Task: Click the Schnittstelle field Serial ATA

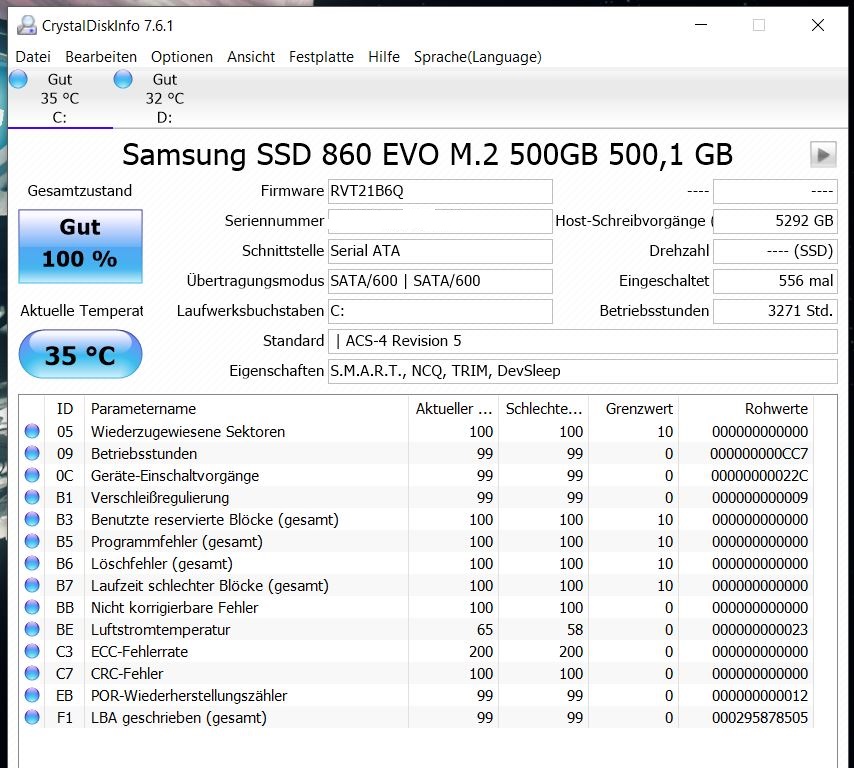Action: [440, 251]
